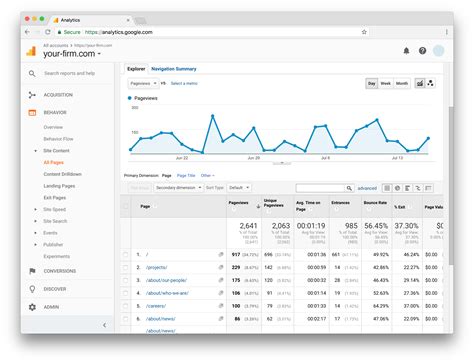Select the Performance bar view icon
The image size is (474, 363).
[407, 188]
